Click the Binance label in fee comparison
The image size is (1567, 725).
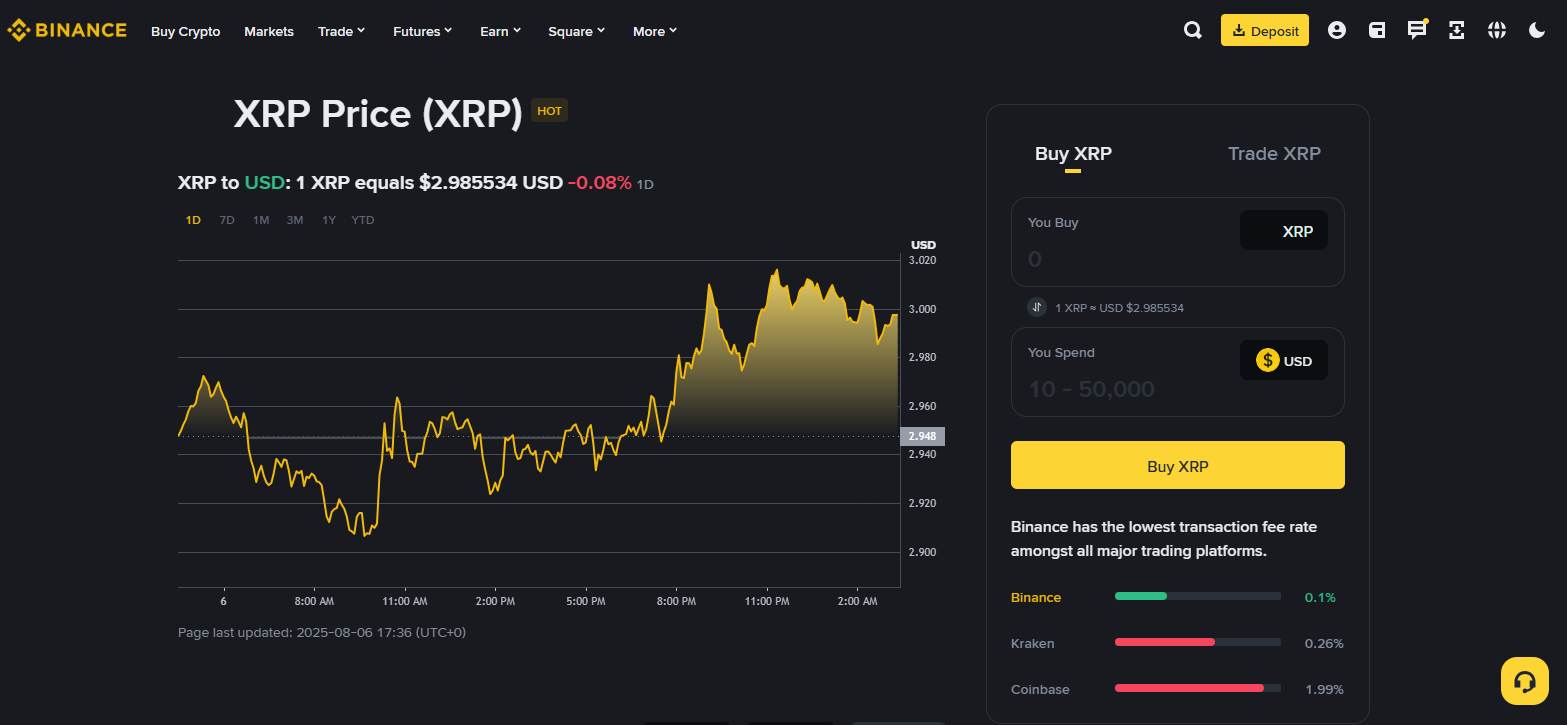pos(1036,597)
